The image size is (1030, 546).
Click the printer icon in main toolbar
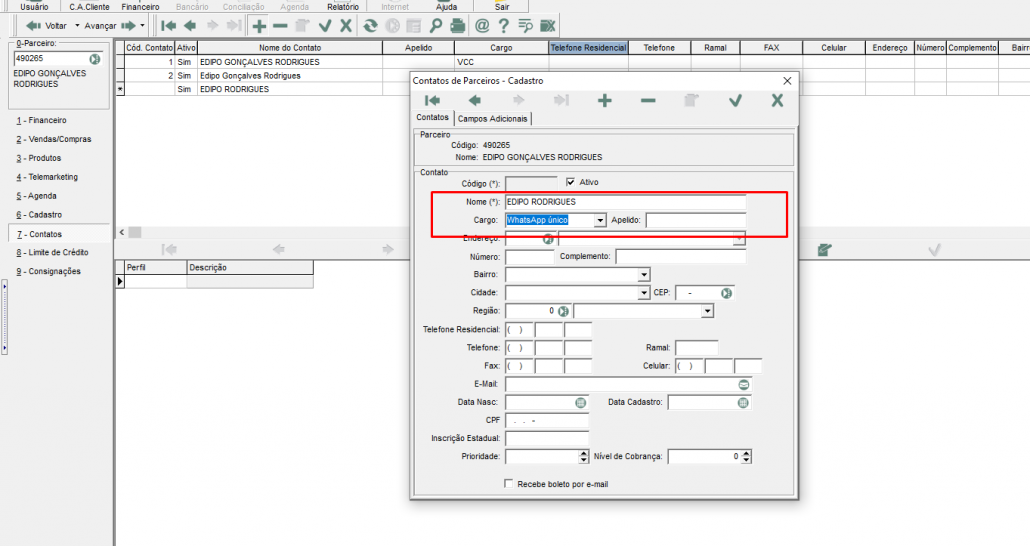coord(458,25)
